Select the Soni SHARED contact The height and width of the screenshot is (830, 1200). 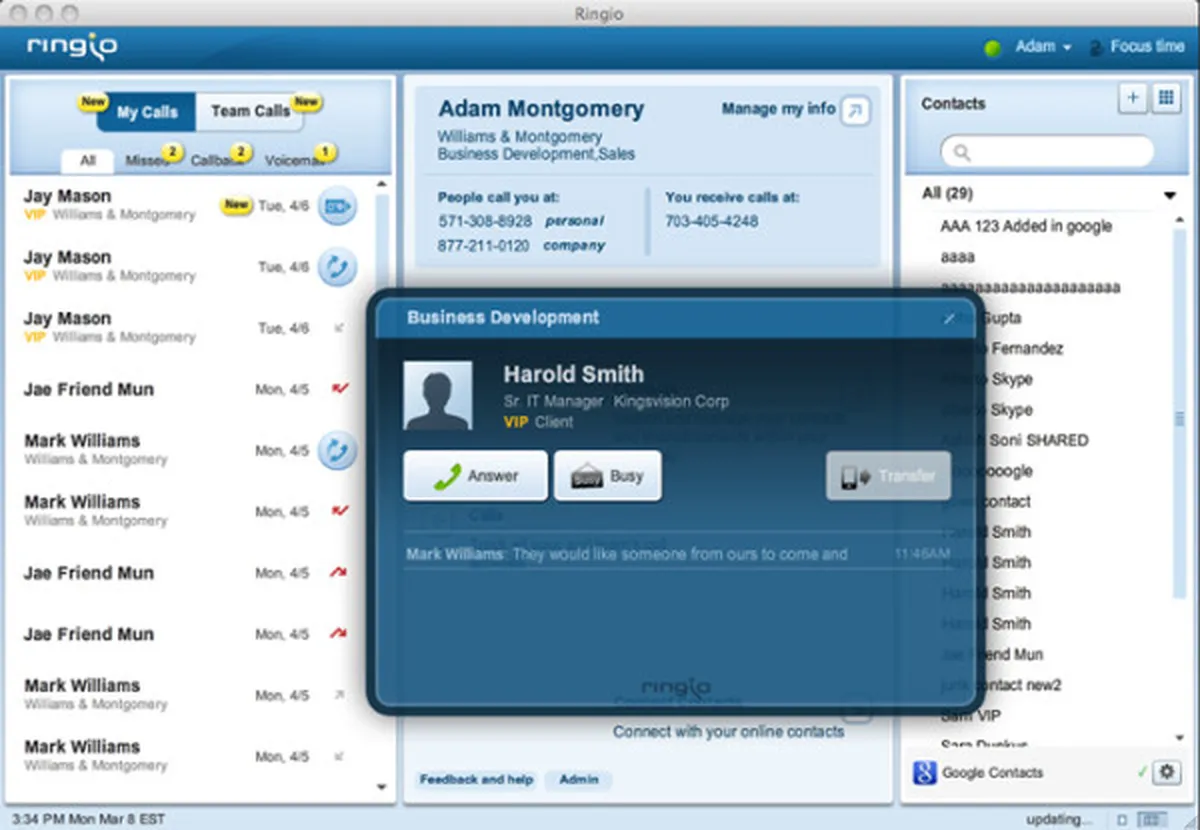[1014, 440]
